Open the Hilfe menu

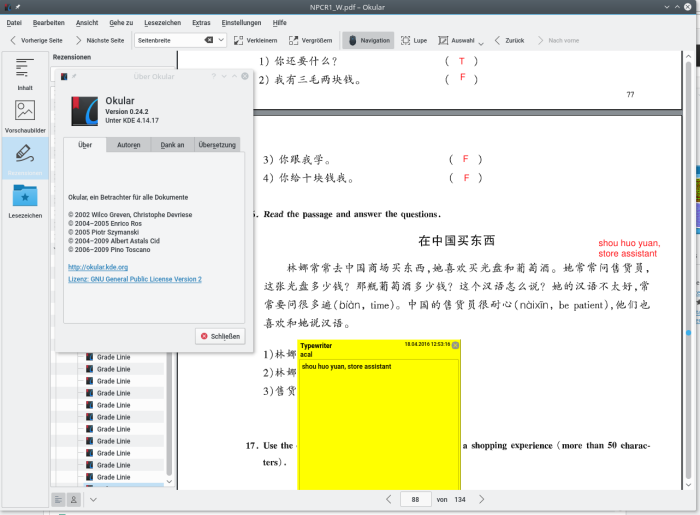click(279, 23)
